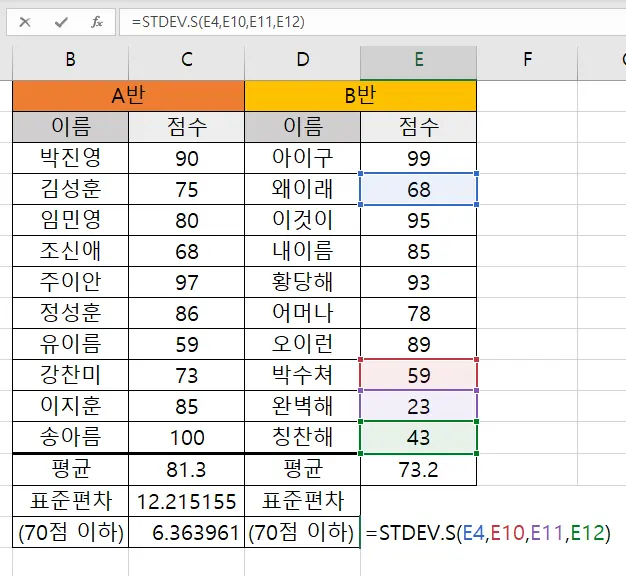Click the 내이름 name cell

click(x=303, y=251)
